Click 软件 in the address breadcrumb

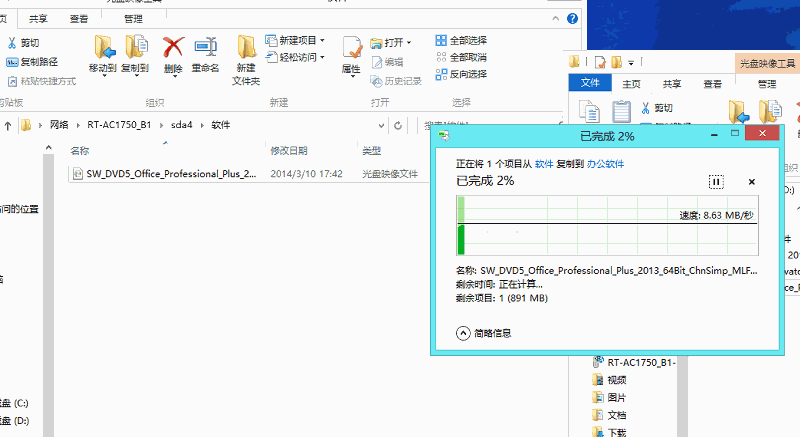(221, 125)
